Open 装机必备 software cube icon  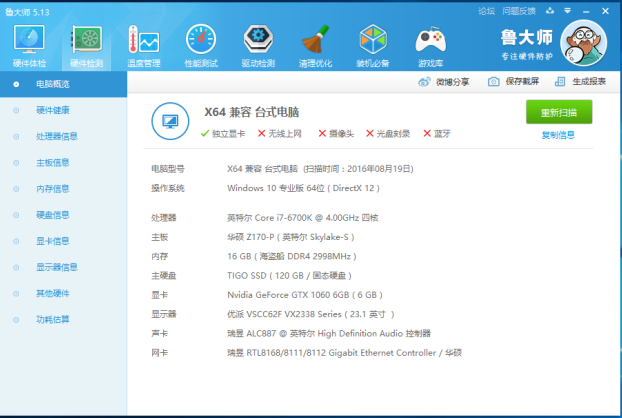pos(373,39)
